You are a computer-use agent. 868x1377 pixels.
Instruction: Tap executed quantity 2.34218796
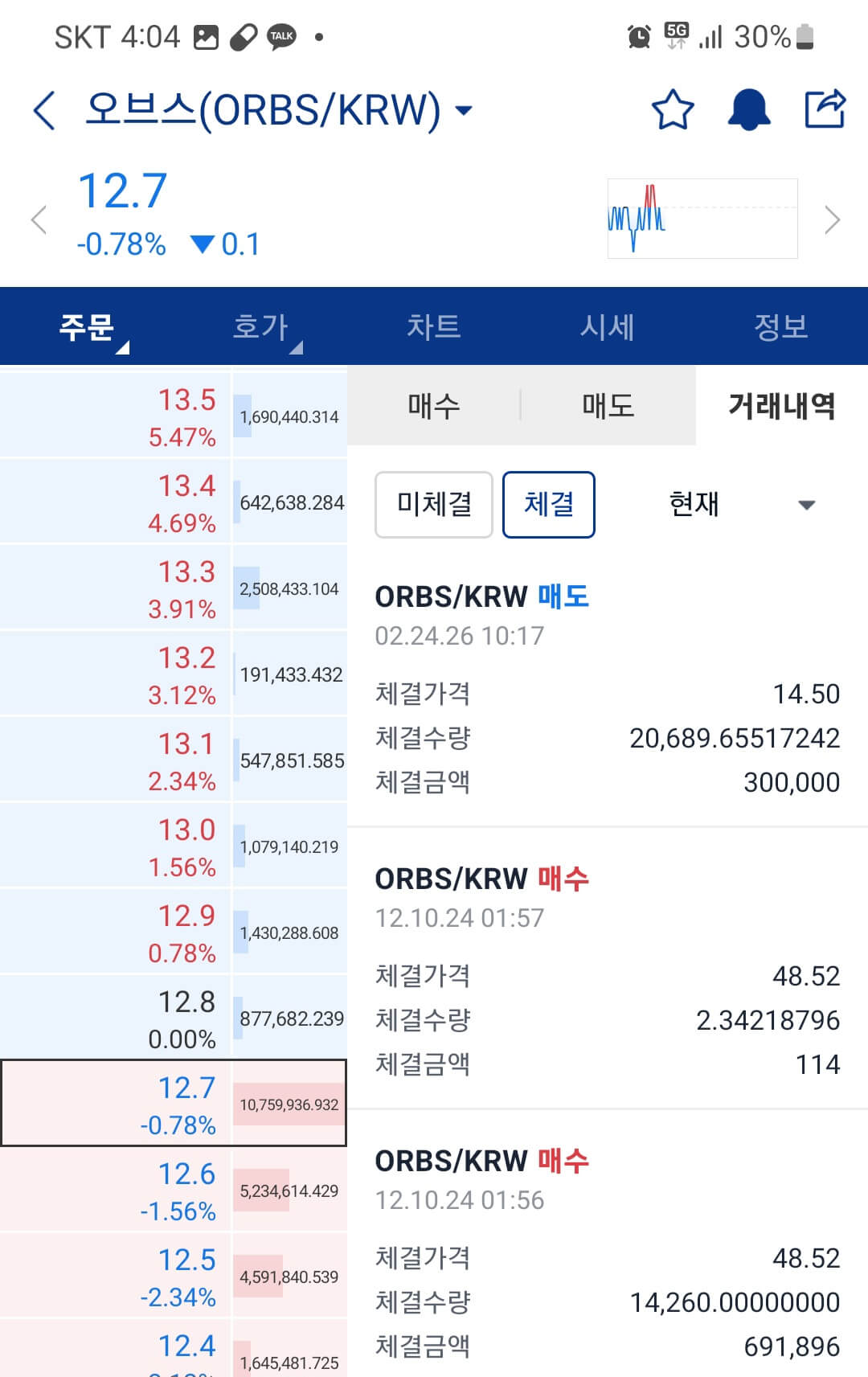pos(768,1020)
